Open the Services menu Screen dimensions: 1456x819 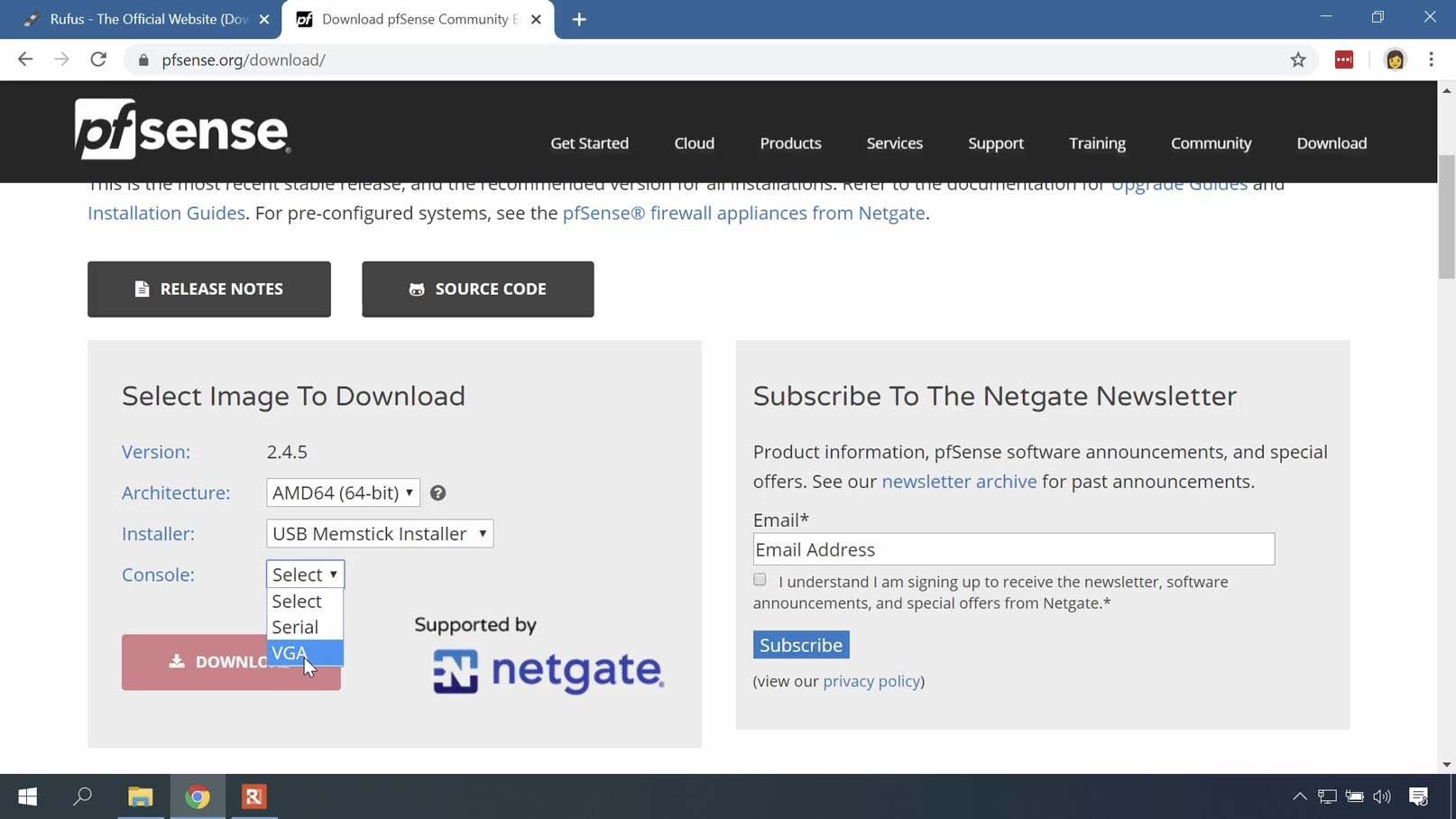pos(895,143)
